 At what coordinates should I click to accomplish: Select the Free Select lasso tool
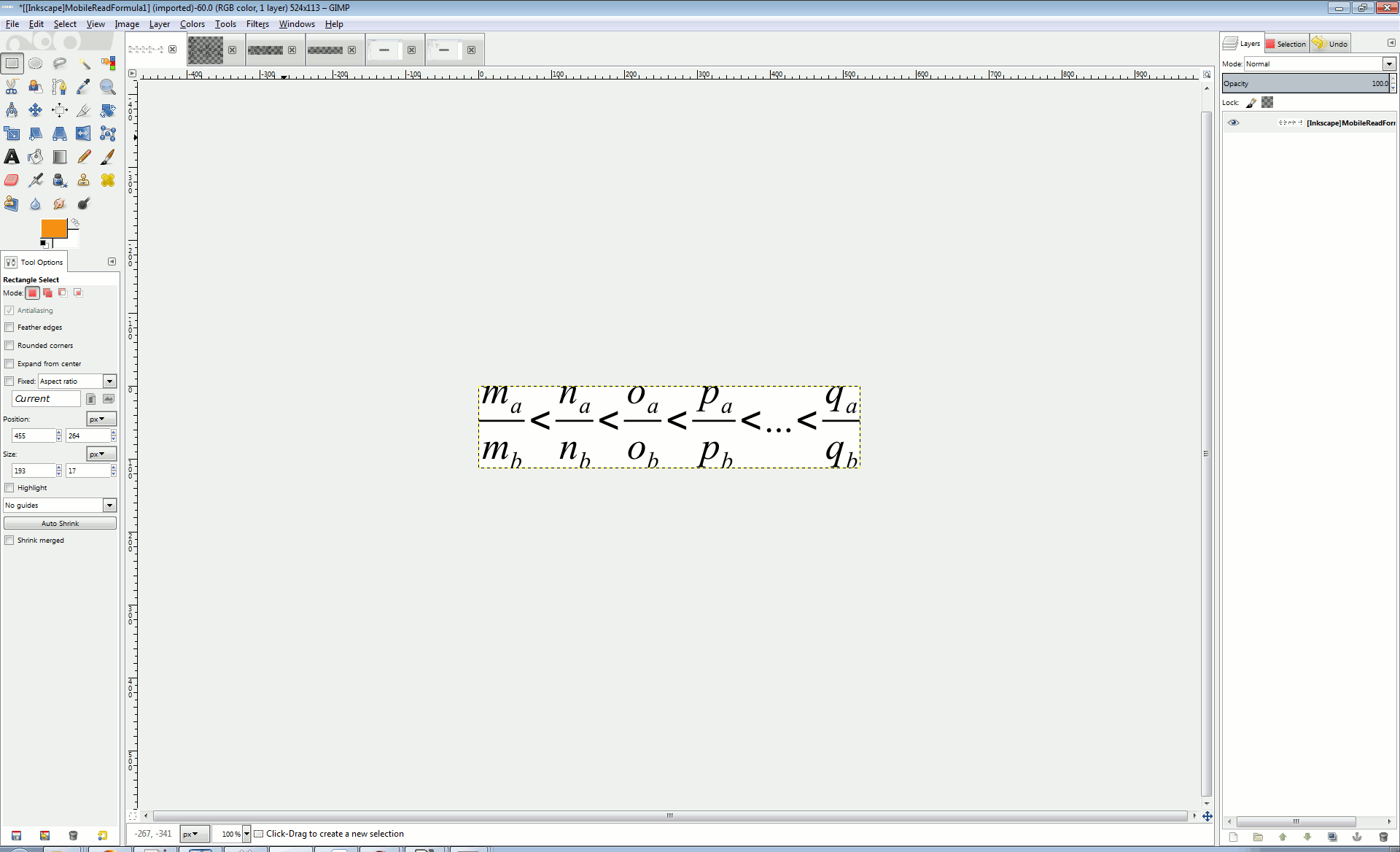[x=59, y=63]
